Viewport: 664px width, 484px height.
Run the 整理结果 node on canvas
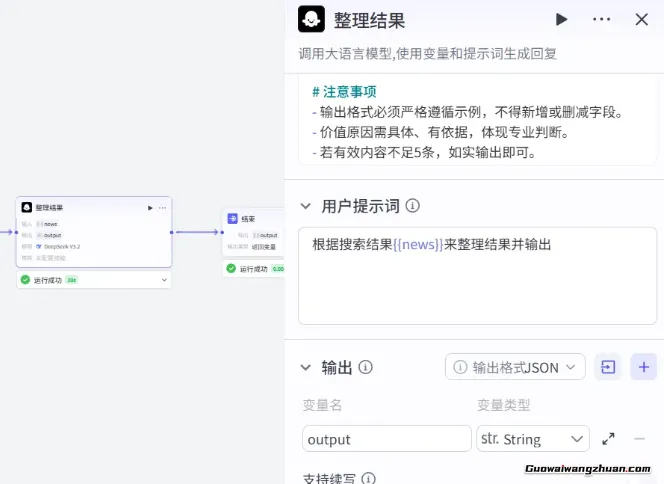point(150,208)
